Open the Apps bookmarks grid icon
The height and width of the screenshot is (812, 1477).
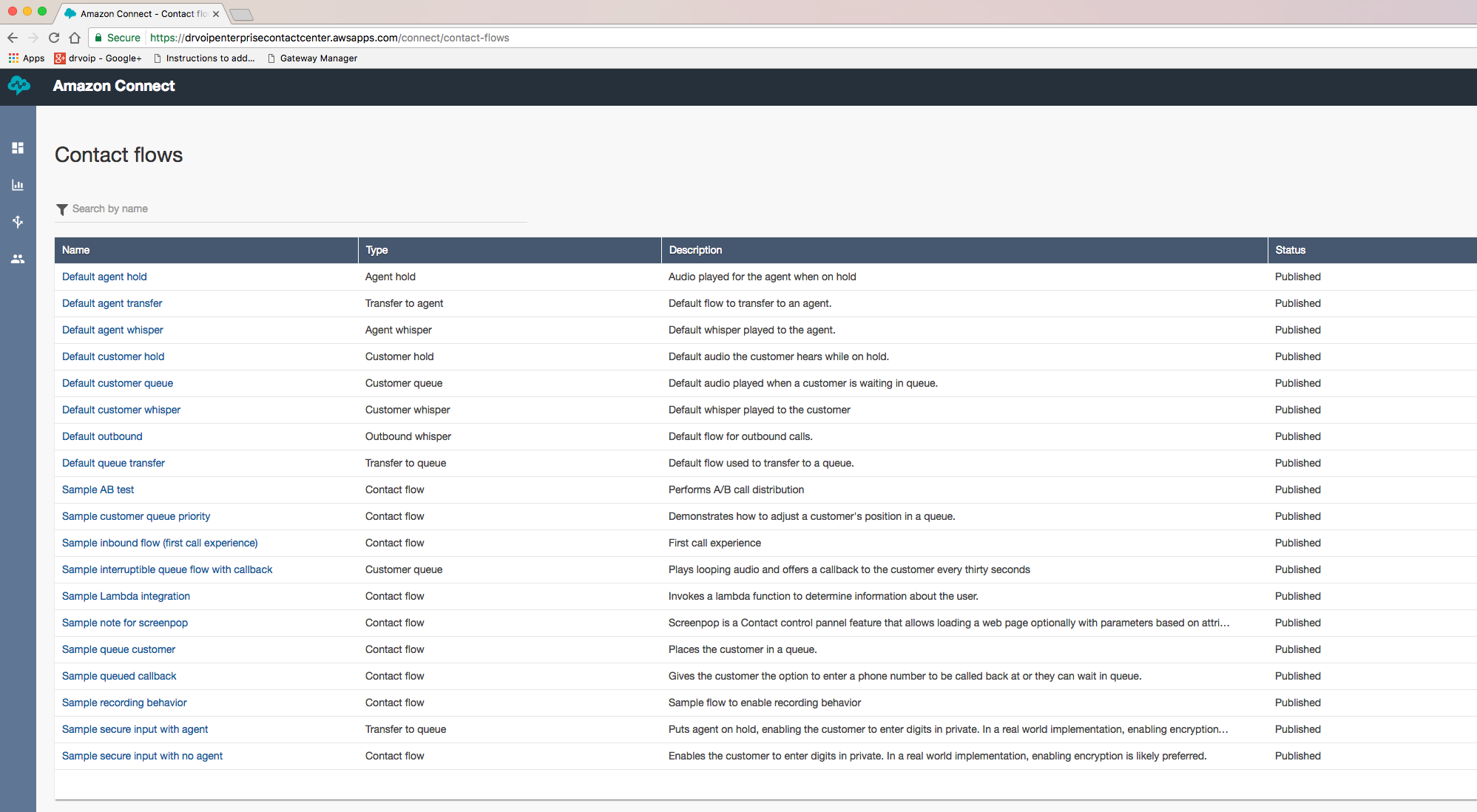click(x=13, y=58)
